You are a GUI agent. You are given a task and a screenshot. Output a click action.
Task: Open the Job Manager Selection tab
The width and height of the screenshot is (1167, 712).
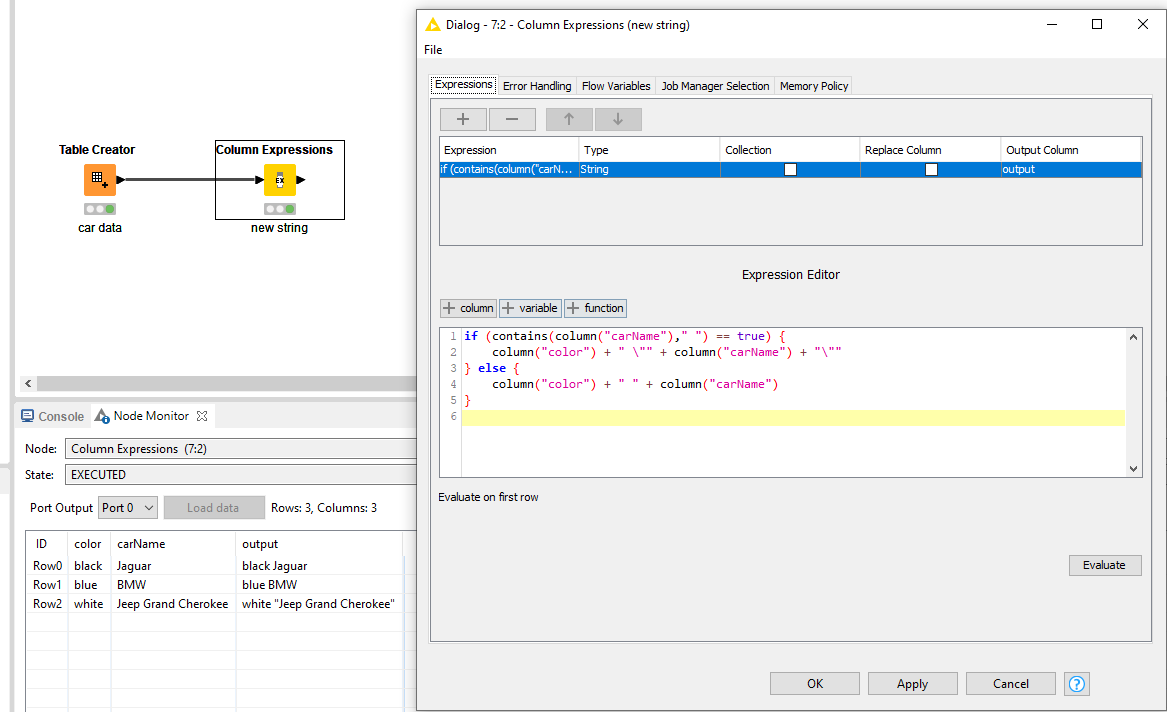pyautogui.click(x=715, y=86)
